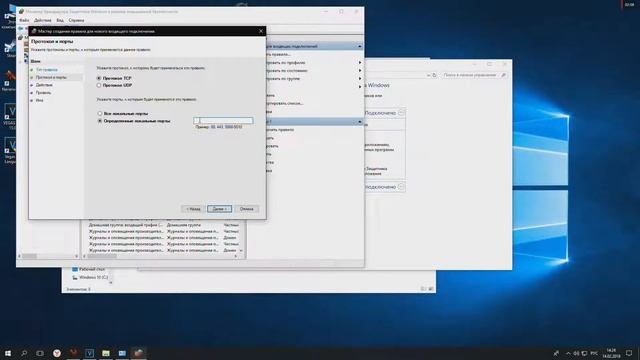This screenshot has height=360, width=640.
Task: Expand 'Filter by profile' submenu arrow
Action: point(360,63)
